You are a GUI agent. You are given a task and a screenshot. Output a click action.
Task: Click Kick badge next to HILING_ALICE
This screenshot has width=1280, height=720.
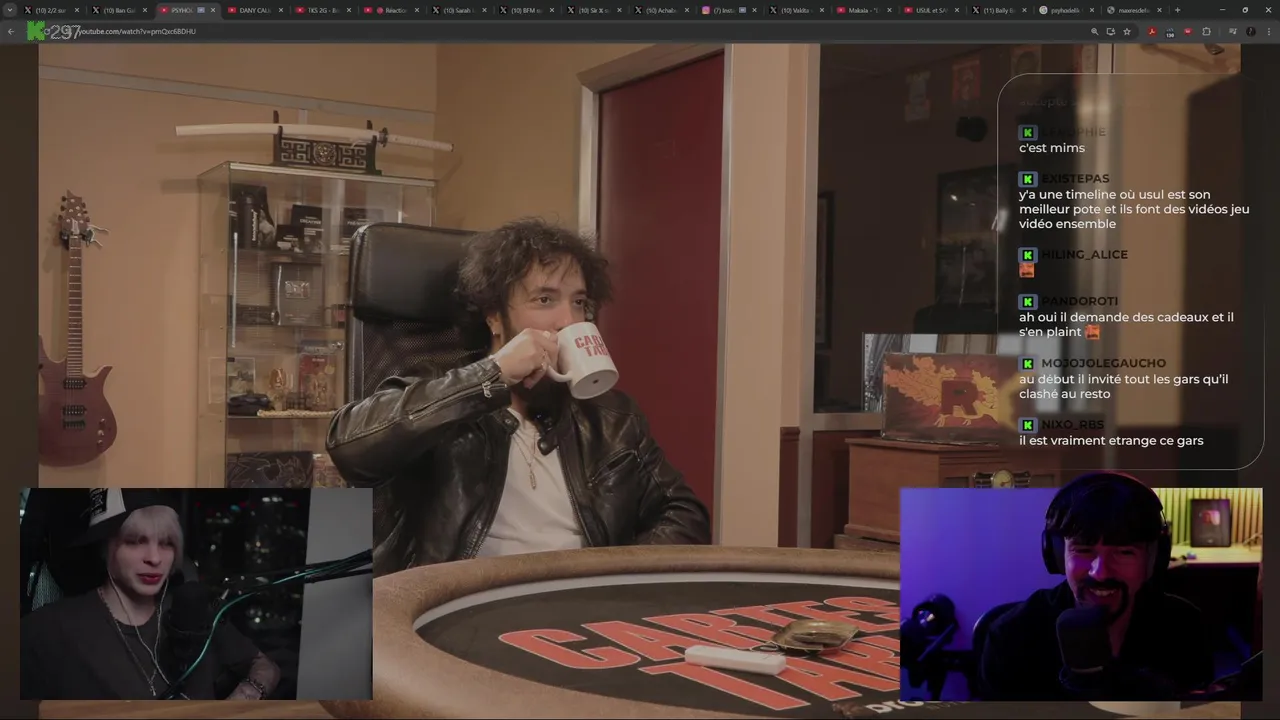point(1027,255)
